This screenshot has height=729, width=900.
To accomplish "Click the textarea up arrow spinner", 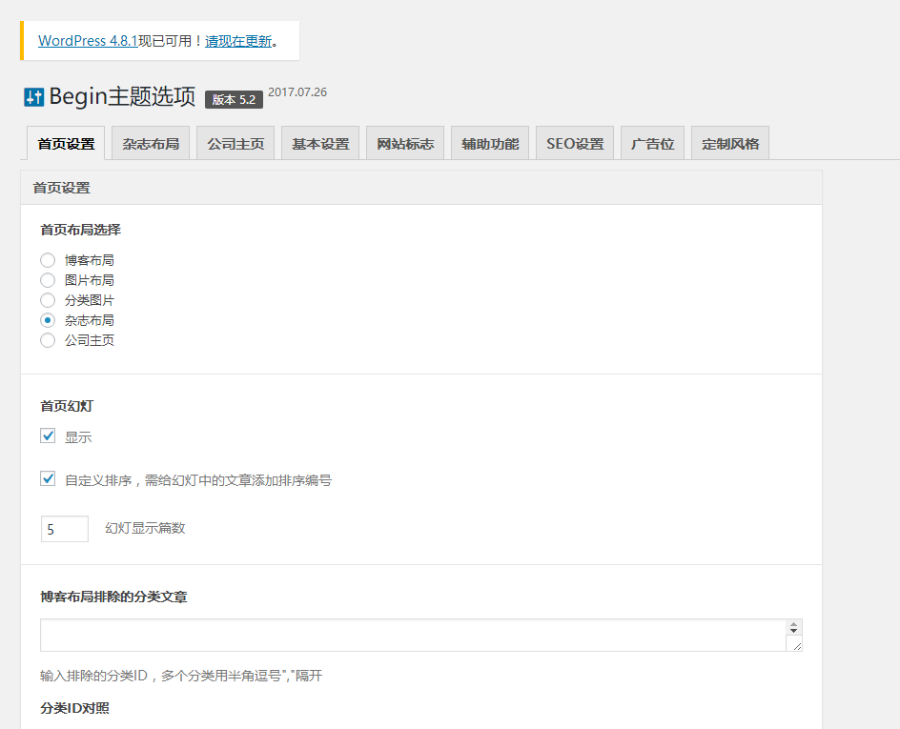I will pyautogui.click(x=793, y=625).
